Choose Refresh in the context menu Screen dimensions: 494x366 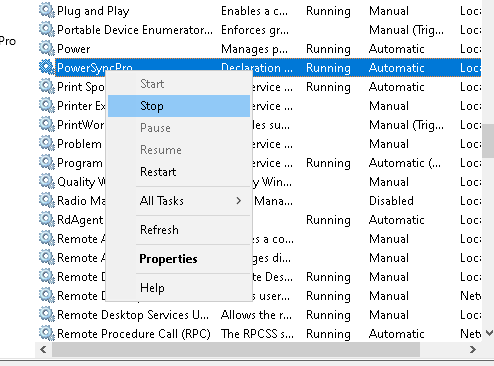(x=179, y=230)
